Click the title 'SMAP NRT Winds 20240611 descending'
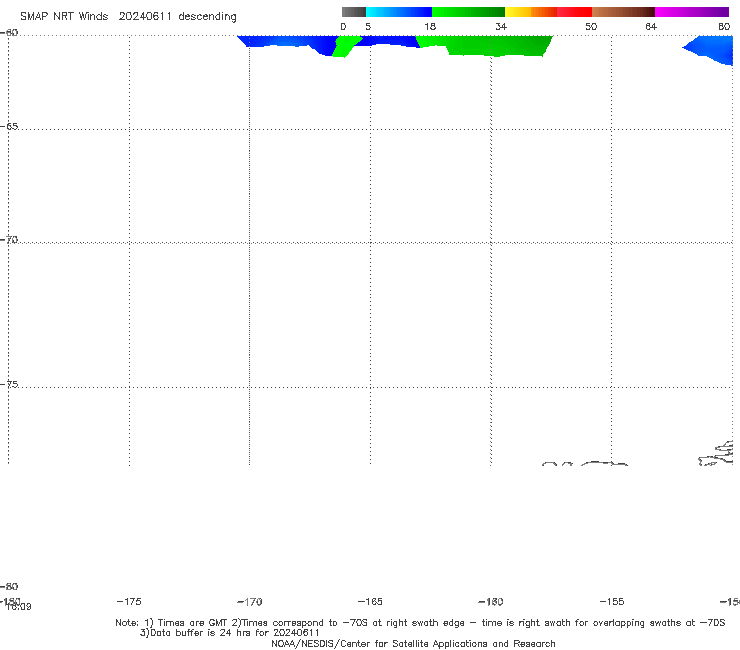The image size is (740, 650). click(128, 17)
